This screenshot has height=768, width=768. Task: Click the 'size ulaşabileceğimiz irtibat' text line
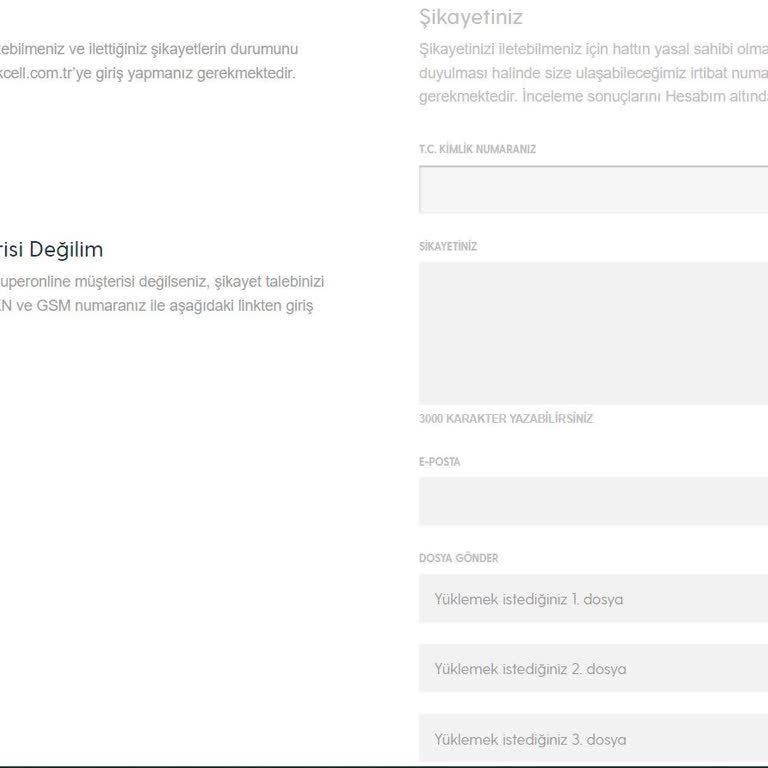point(620,73)
